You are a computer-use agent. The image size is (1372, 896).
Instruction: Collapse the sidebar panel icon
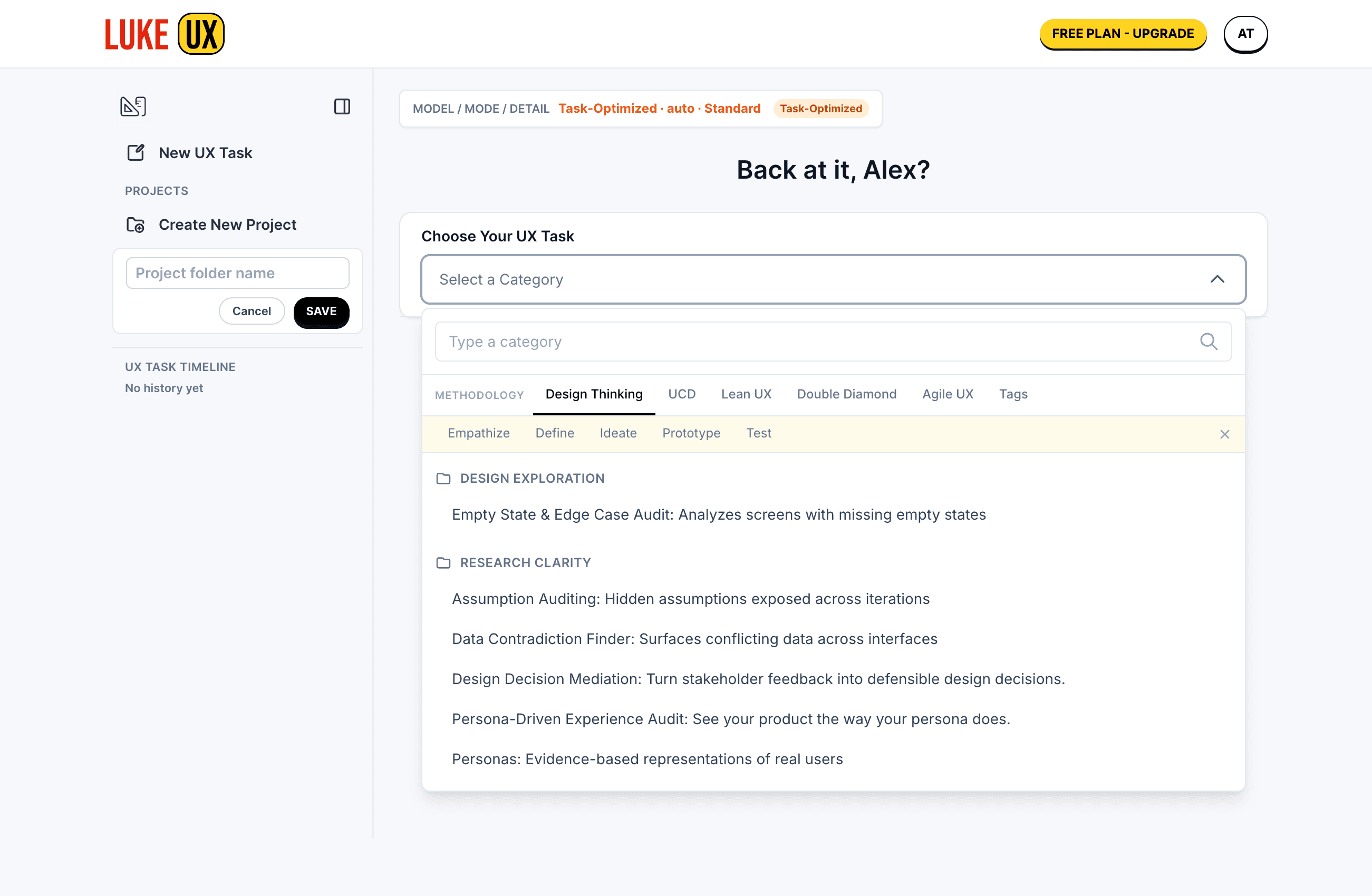[342, 106]
